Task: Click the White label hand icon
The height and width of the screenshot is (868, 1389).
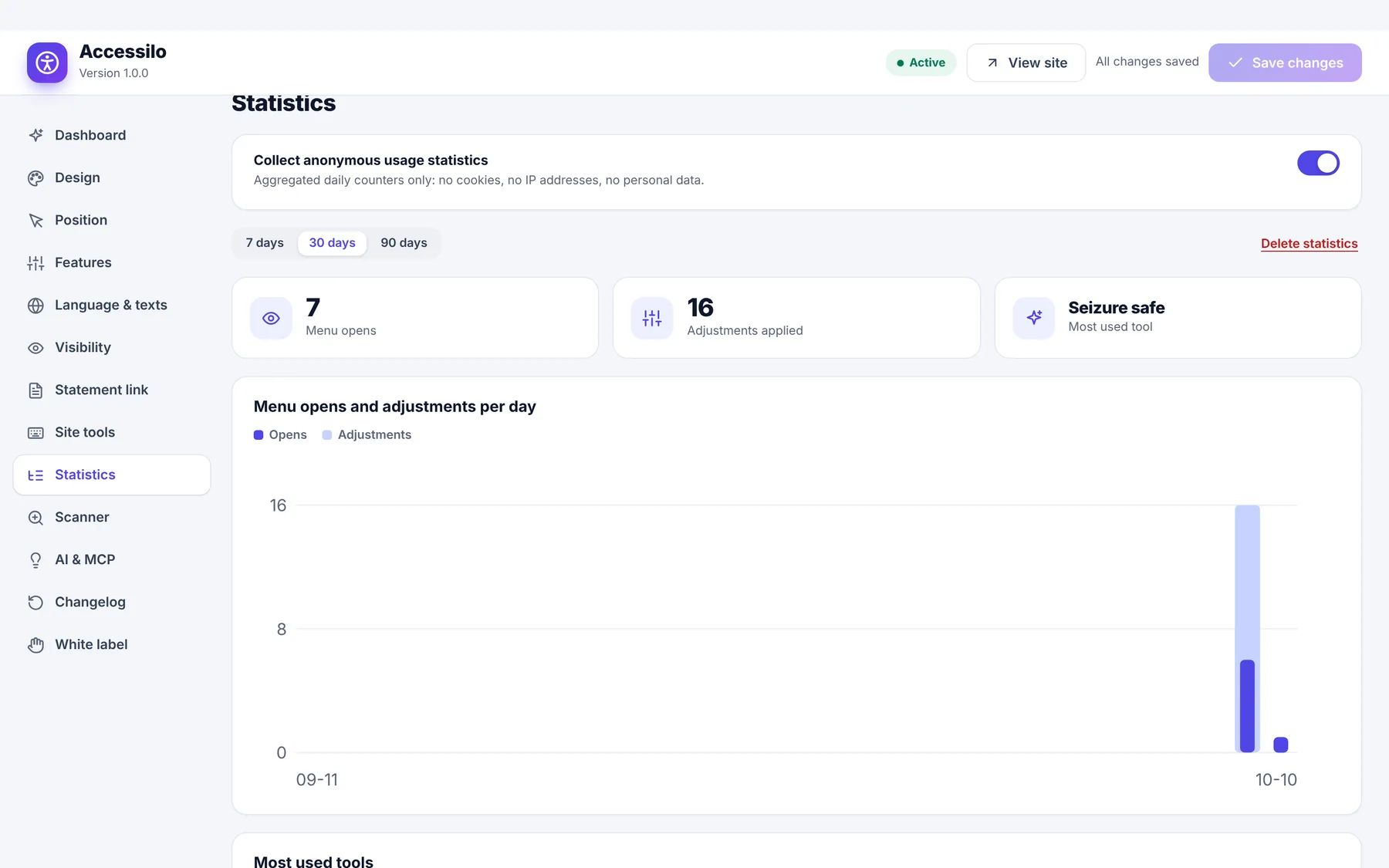Action: click(35, 644)
